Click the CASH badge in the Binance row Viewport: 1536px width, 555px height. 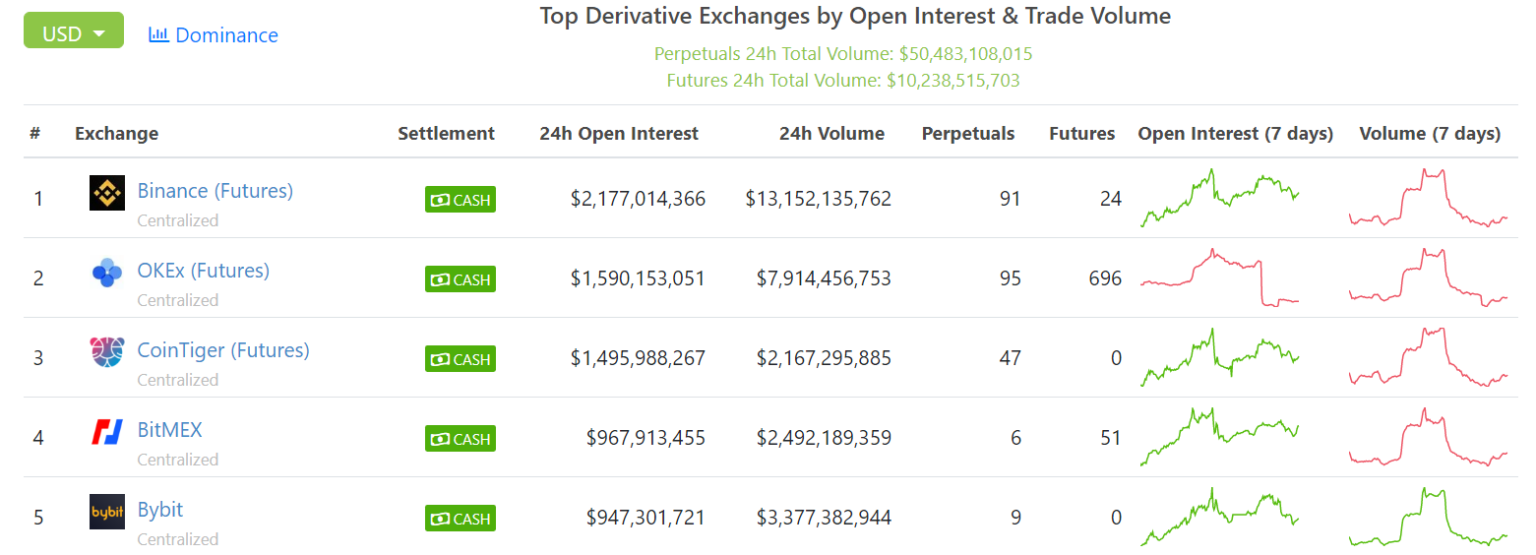click(460, 200)
